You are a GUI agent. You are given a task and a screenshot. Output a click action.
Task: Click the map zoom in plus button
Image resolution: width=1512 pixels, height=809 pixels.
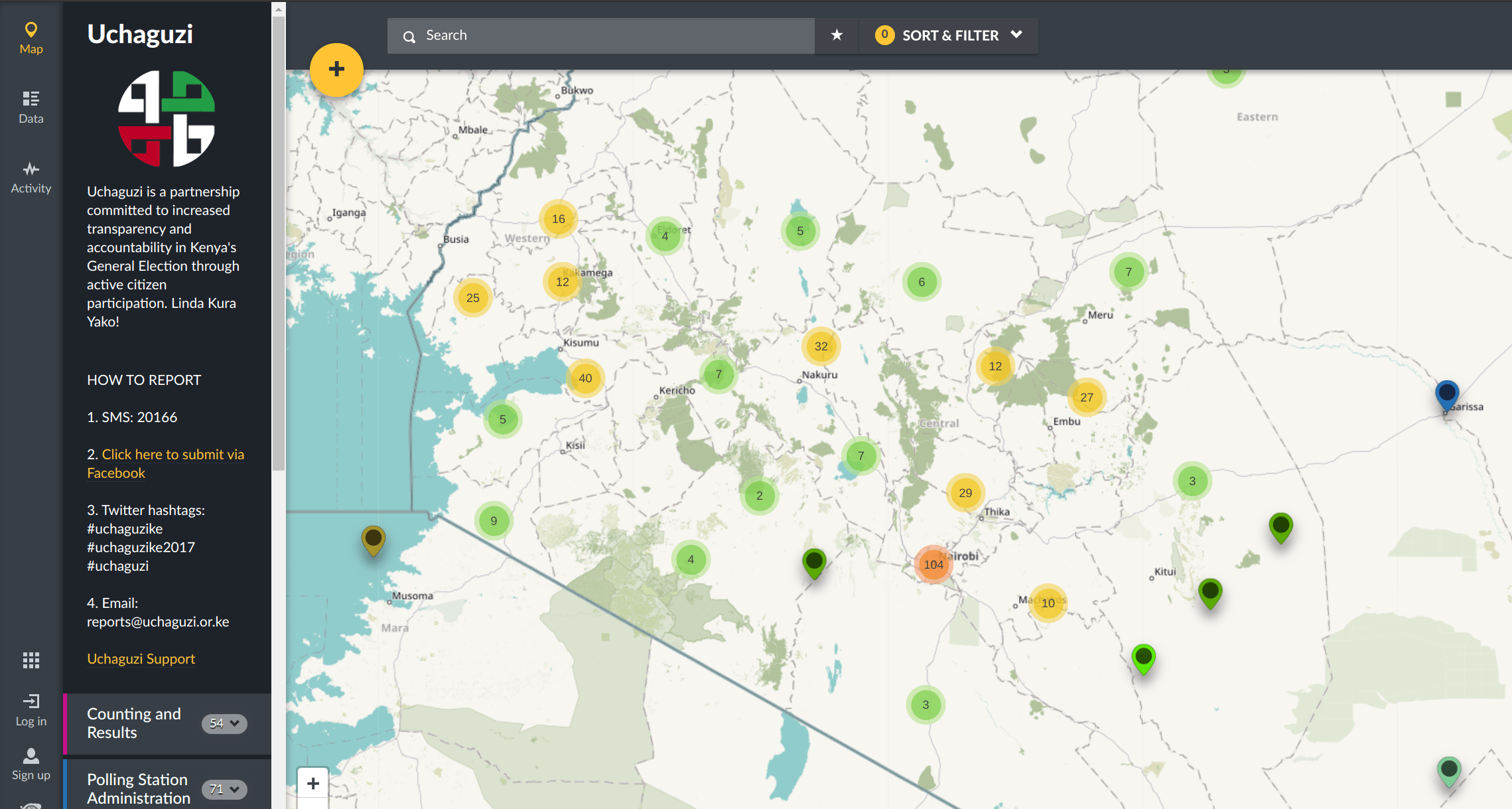coord(313,783)
